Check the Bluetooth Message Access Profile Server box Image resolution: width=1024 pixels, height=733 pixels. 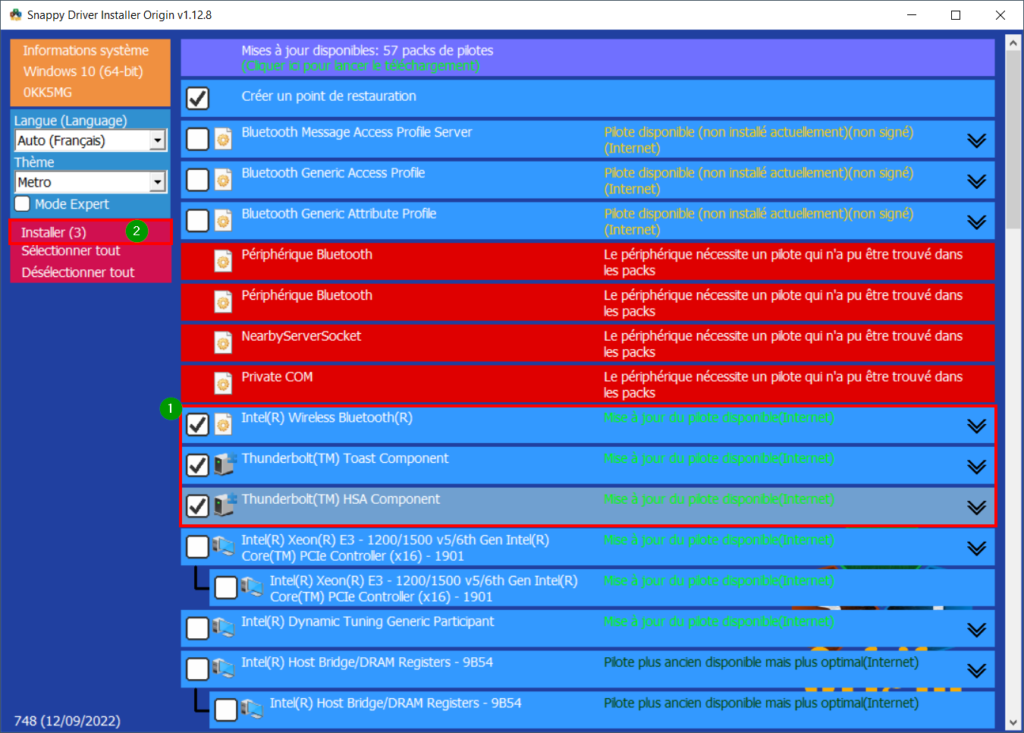pos(197,139)
